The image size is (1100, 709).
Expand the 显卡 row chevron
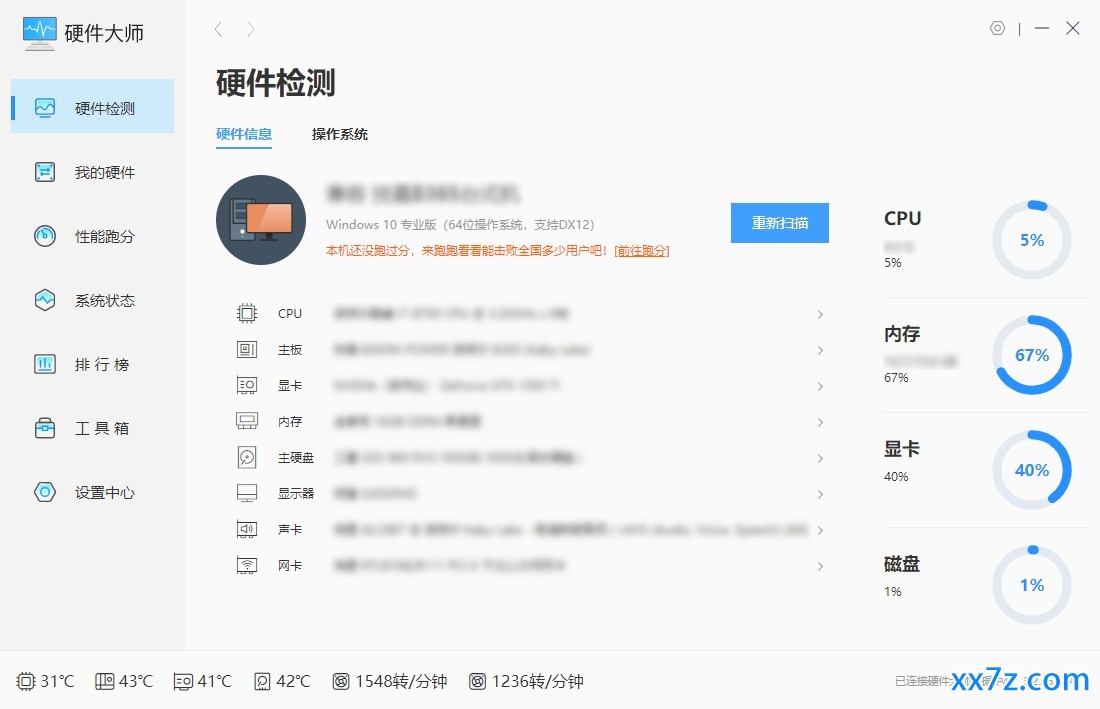[820, 386]
